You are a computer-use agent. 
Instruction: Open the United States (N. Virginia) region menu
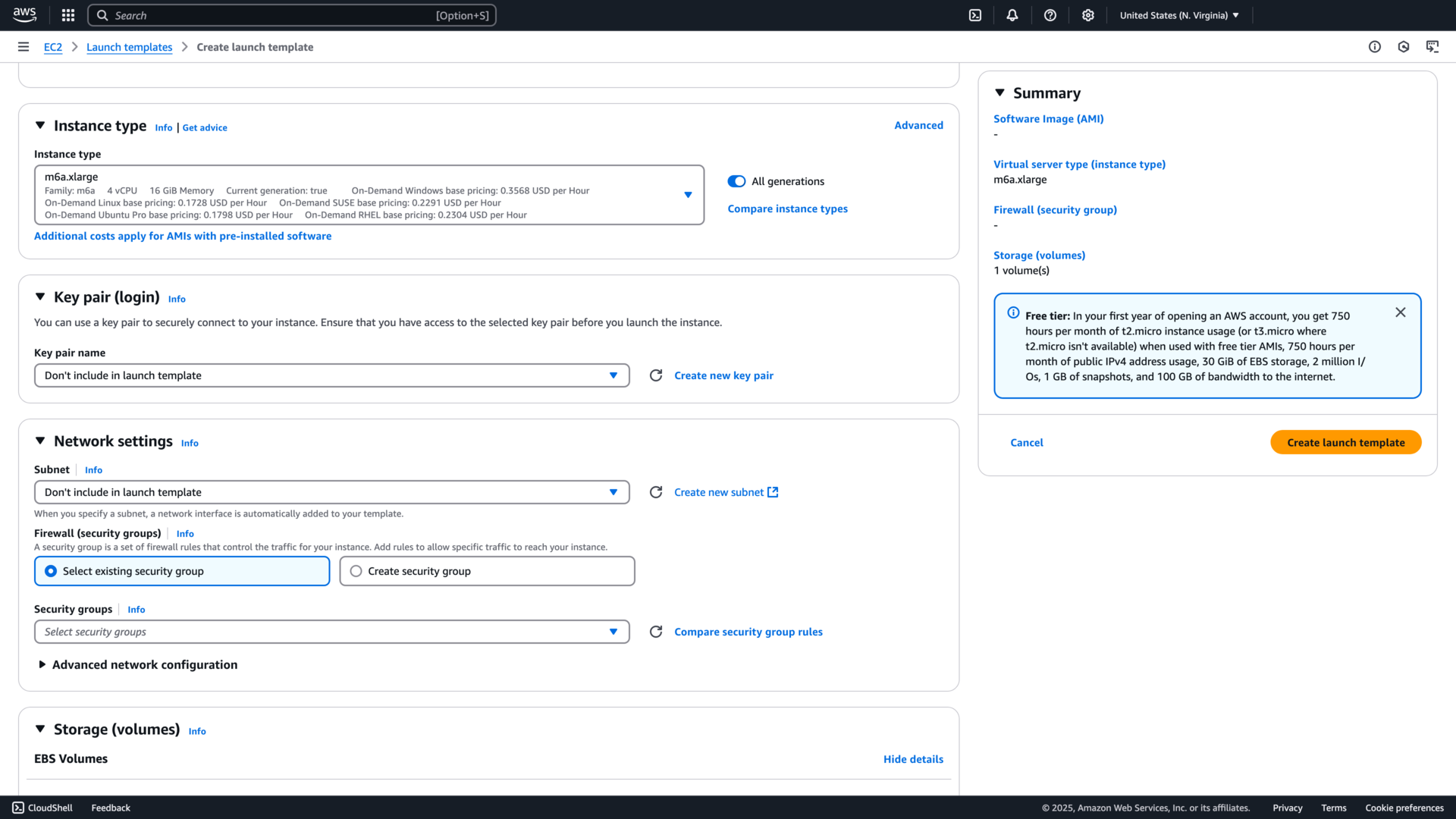[x=1179, y=15]
